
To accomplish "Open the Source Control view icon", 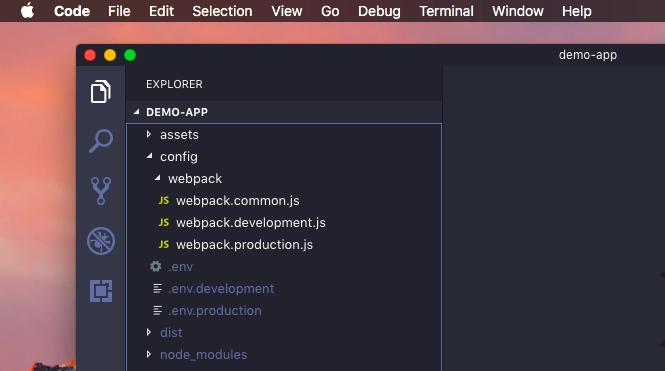I will (101, 191).
